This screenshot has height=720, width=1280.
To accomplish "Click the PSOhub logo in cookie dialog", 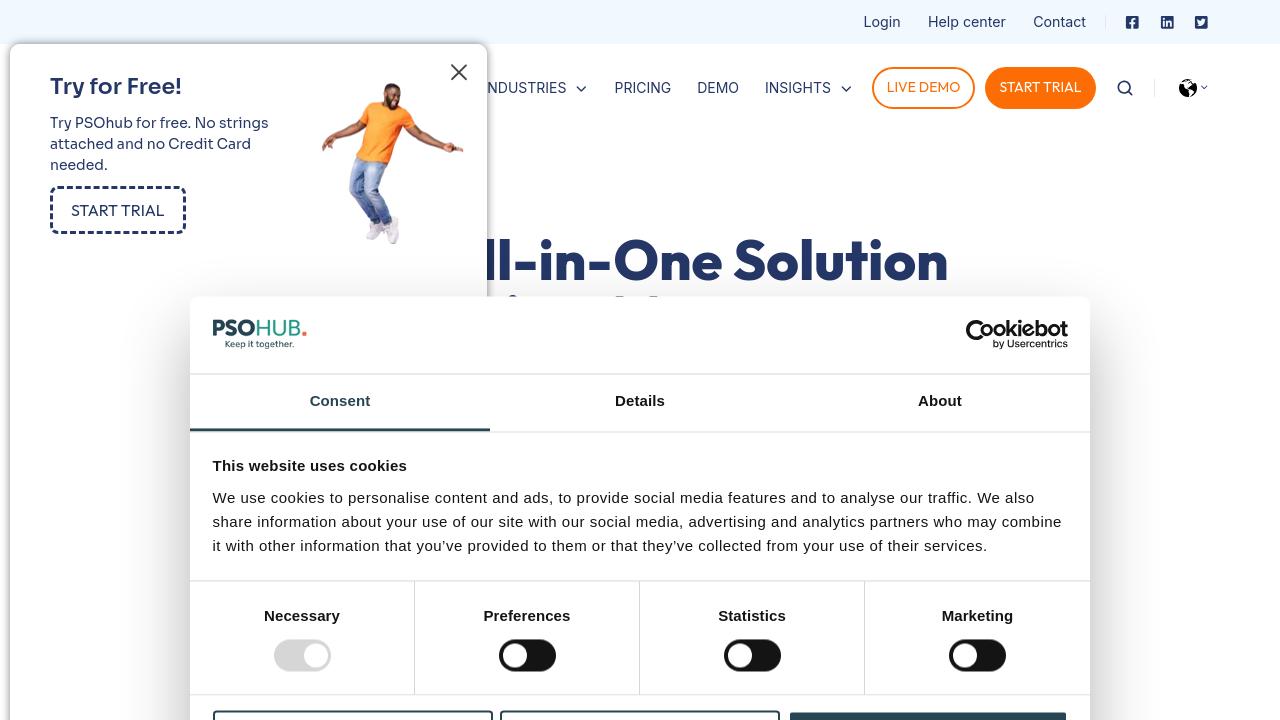I will [259, 334].
